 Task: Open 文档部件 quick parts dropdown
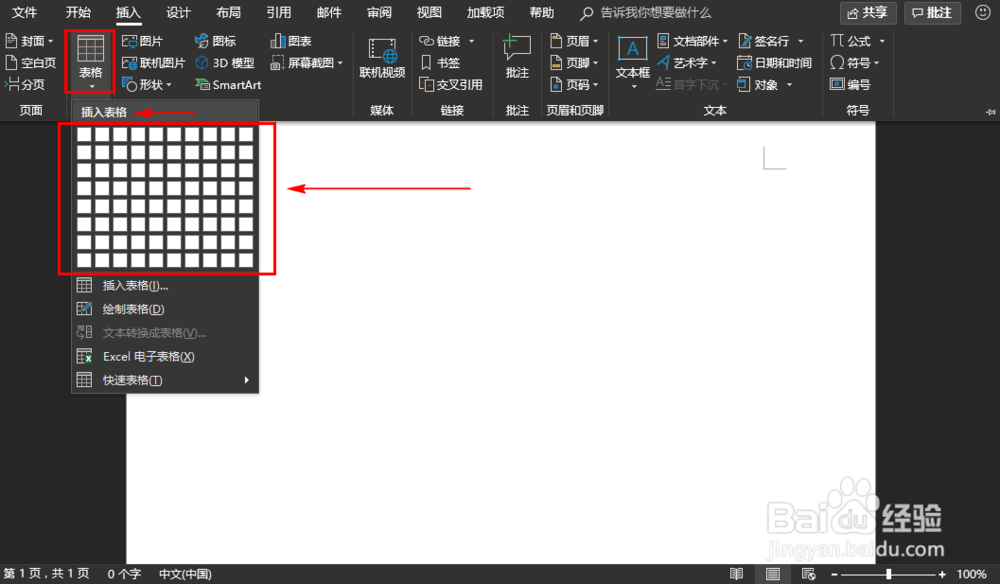click(692, 41)
